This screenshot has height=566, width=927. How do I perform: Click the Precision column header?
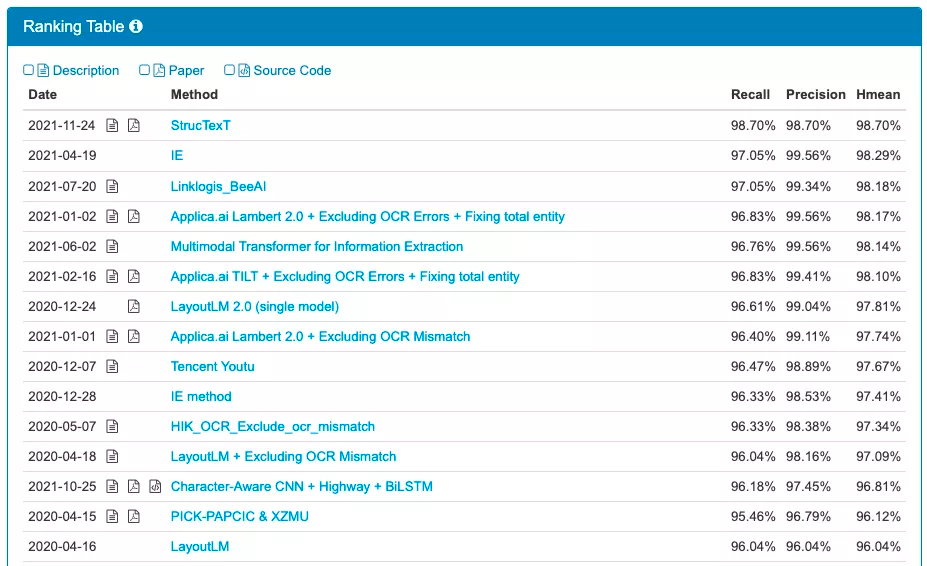pos(815,95)
